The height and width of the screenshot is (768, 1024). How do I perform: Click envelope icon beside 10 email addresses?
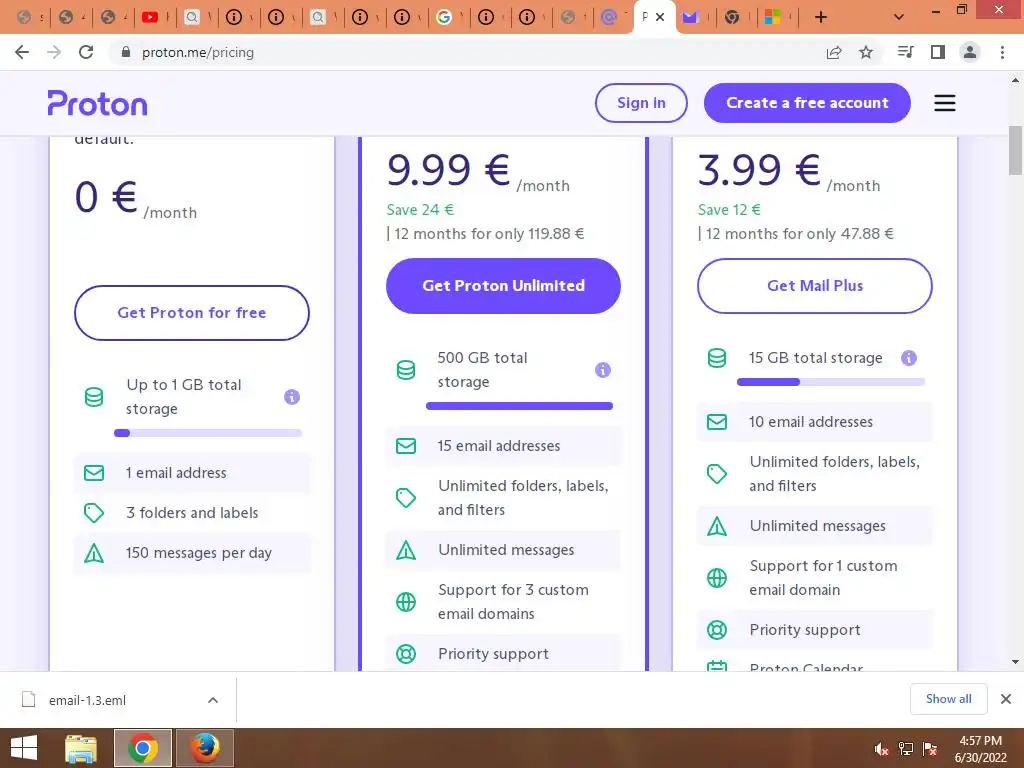point(716,422)
